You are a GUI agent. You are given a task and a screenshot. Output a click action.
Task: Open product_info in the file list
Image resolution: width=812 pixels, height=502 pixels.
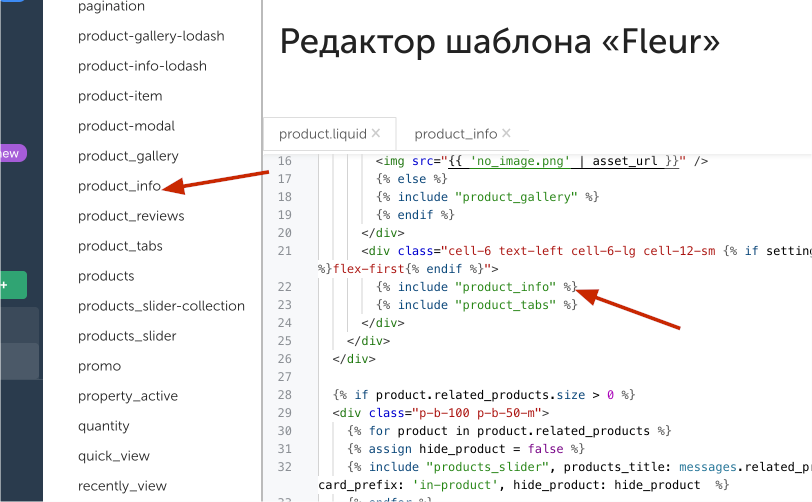point(119,186)
